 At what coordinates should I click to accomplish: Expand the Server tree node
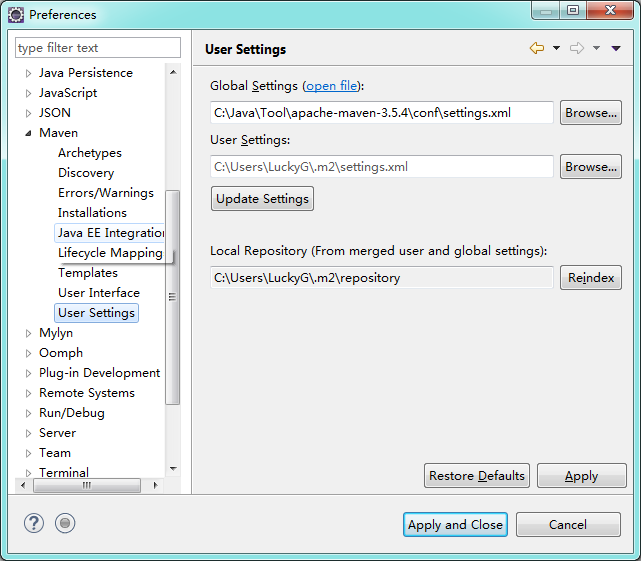pos(28,433)
